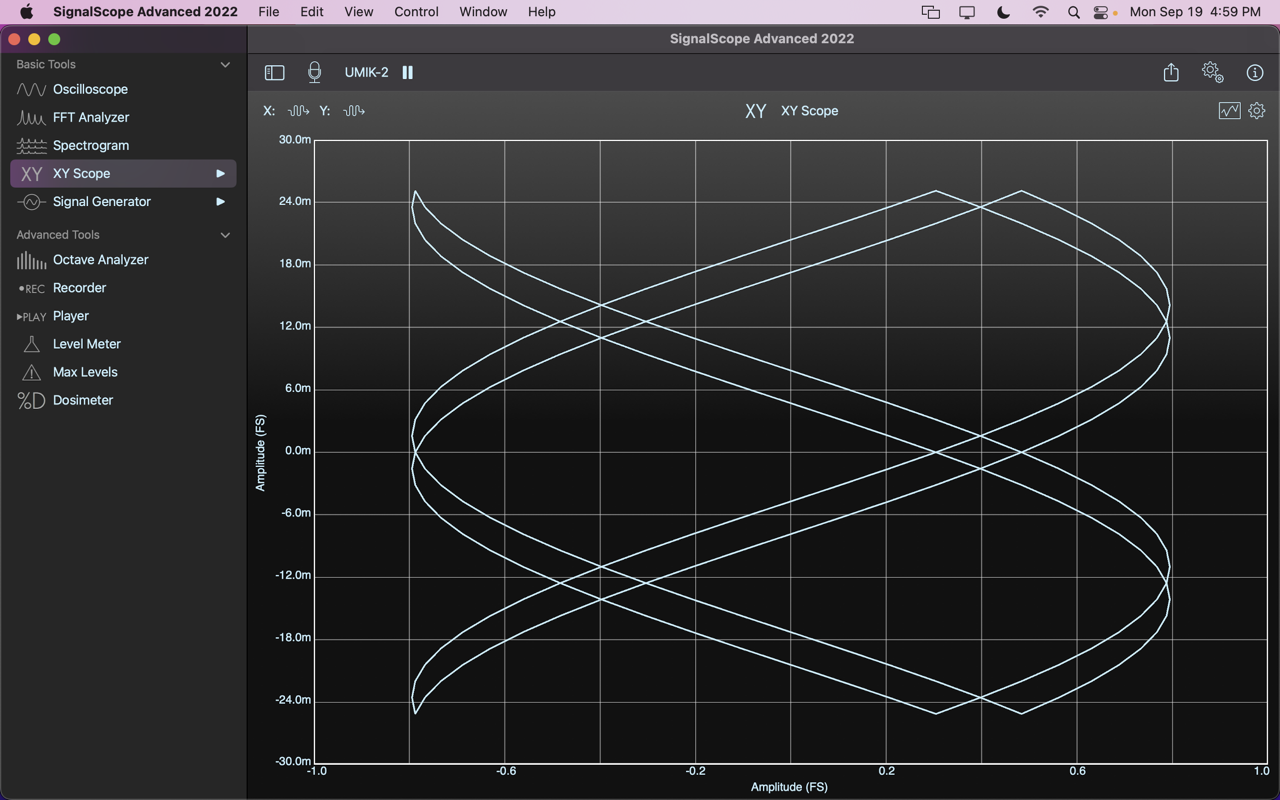Click the Wi-Fi status icon
1280x800 pixels.
[1040, 12]
